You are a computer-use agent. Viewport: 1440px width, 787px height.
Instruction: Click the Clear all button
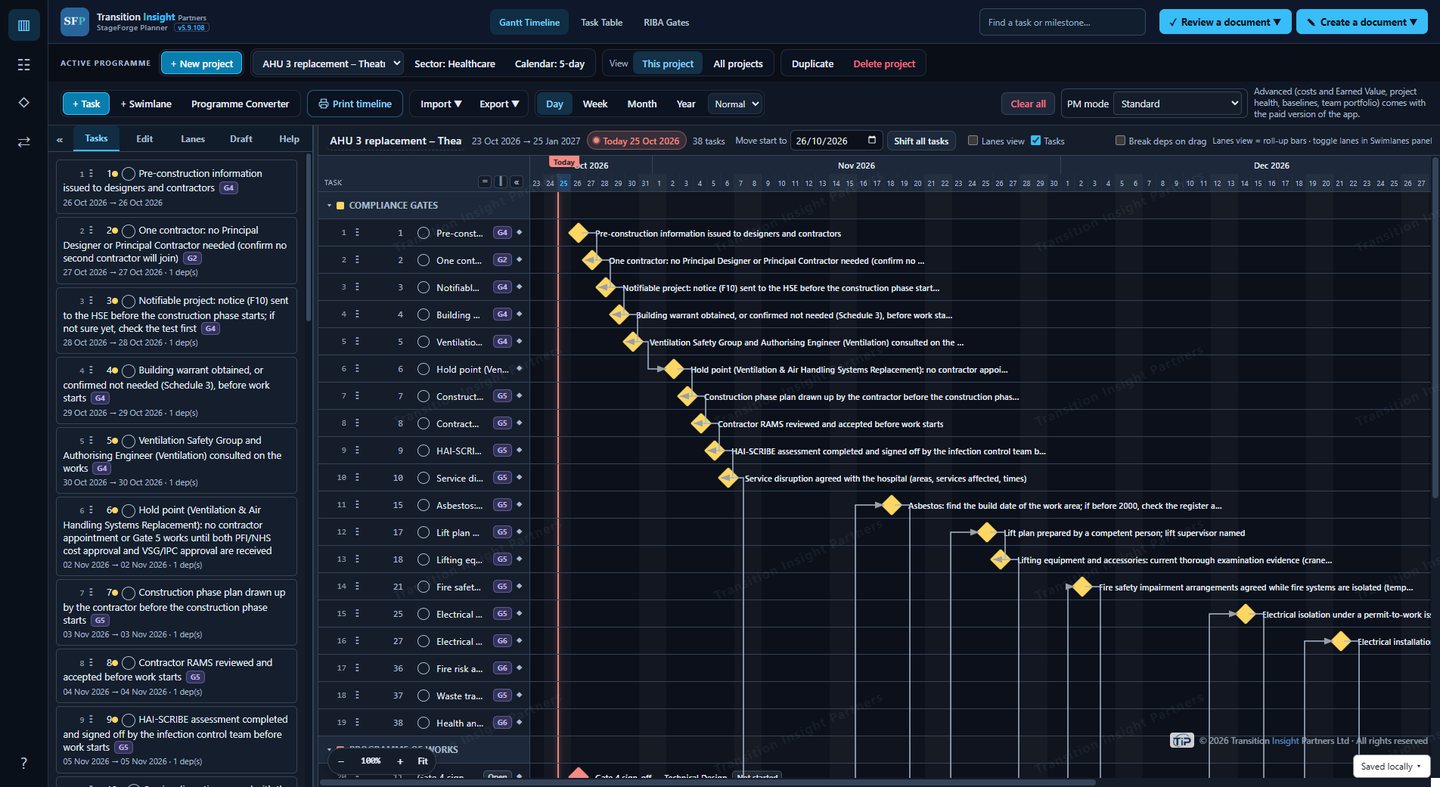point(1028,104)
